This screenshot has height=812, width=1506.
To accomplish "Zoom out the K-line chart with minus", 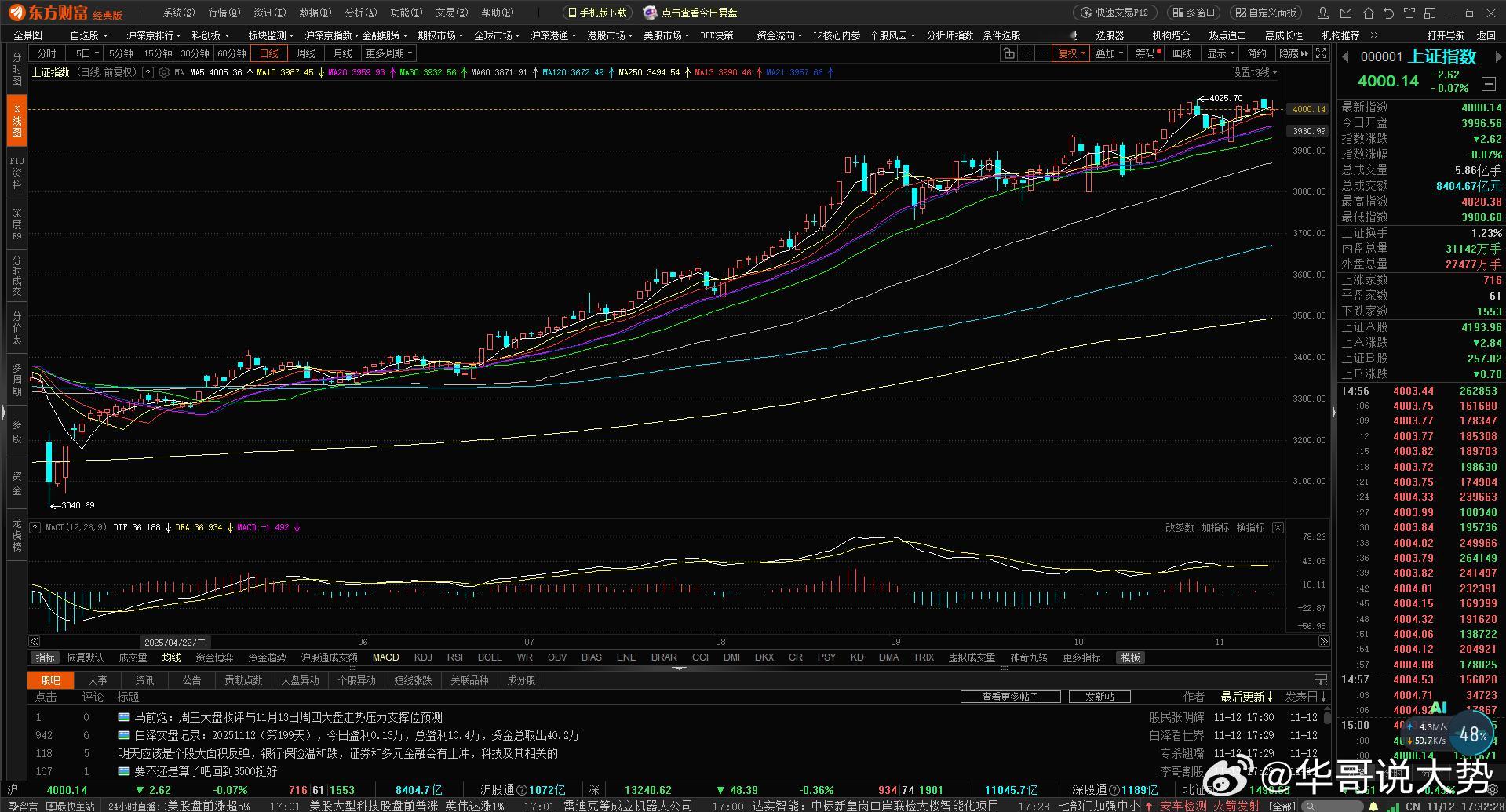I will (1043, 53).
